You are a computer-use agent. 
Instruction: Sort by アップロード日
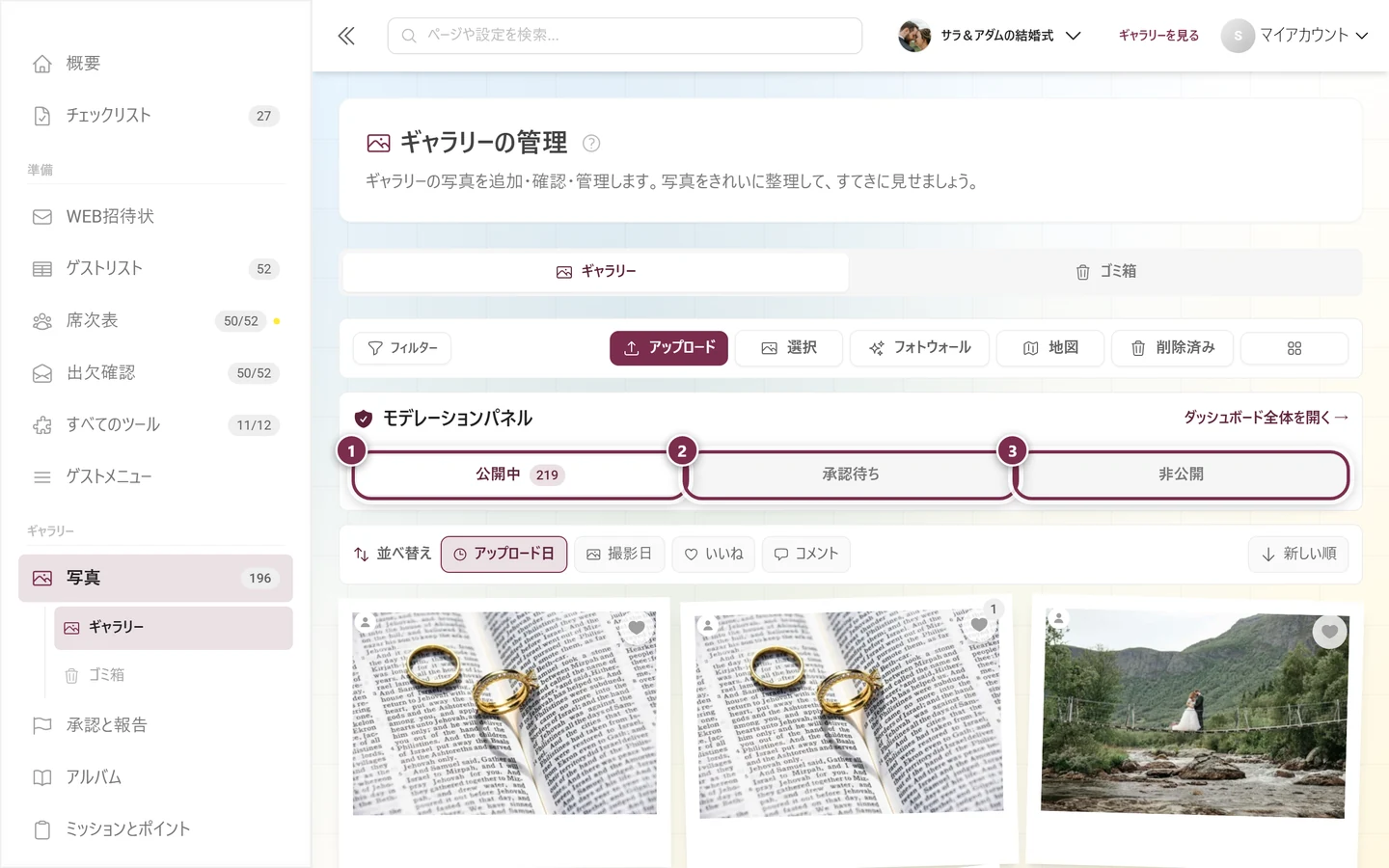point(504,554)
